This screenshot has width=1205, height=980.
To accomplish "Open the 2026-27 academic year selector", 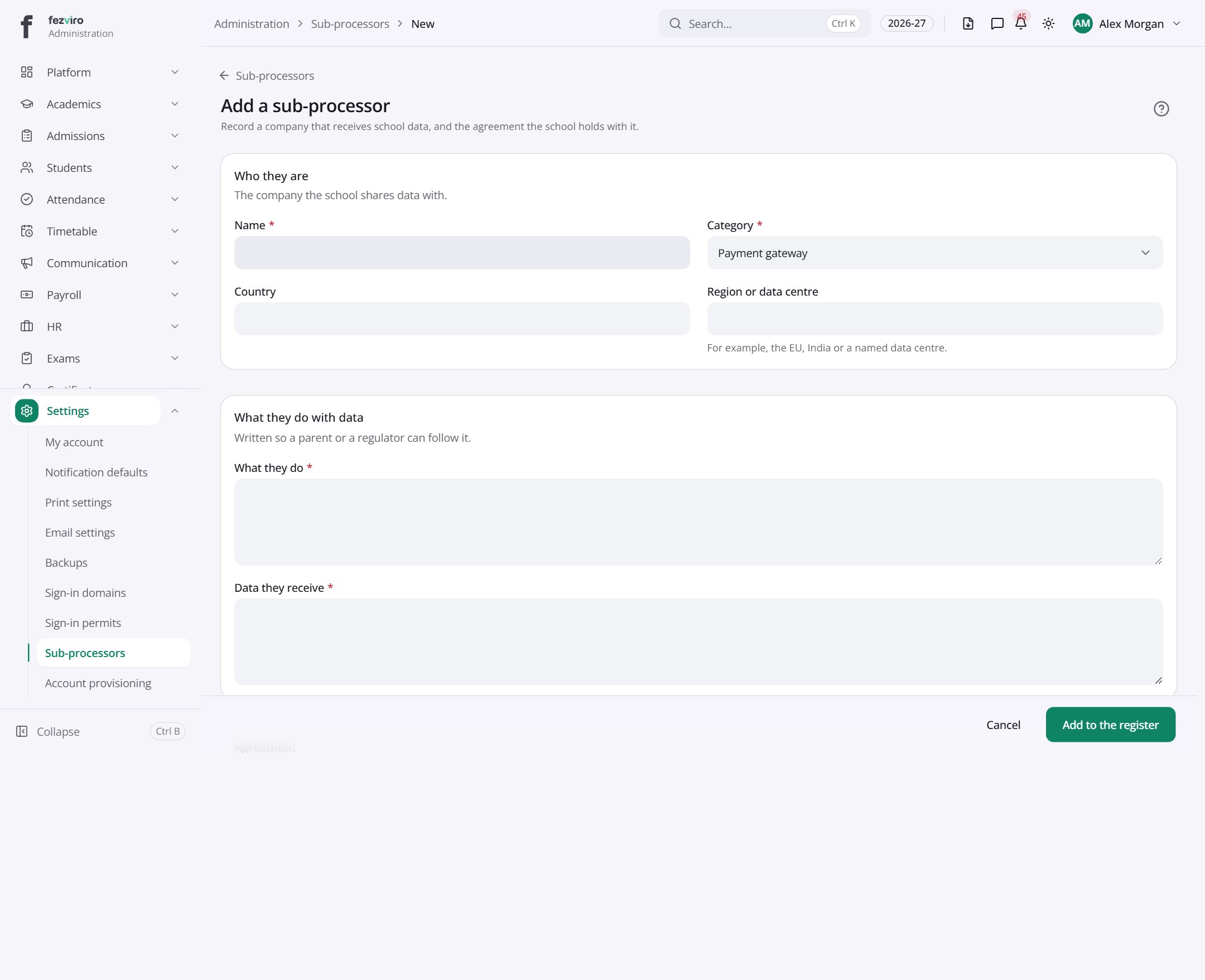I will (907, 24).
